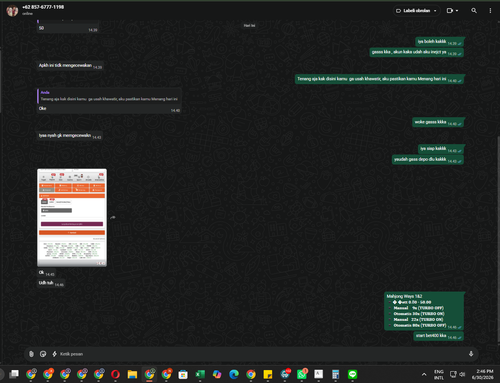This screenshot has width=500, height=383.
Task: Select the sent message "iya boleh kakkk"
Action: [x=439, y=42]
